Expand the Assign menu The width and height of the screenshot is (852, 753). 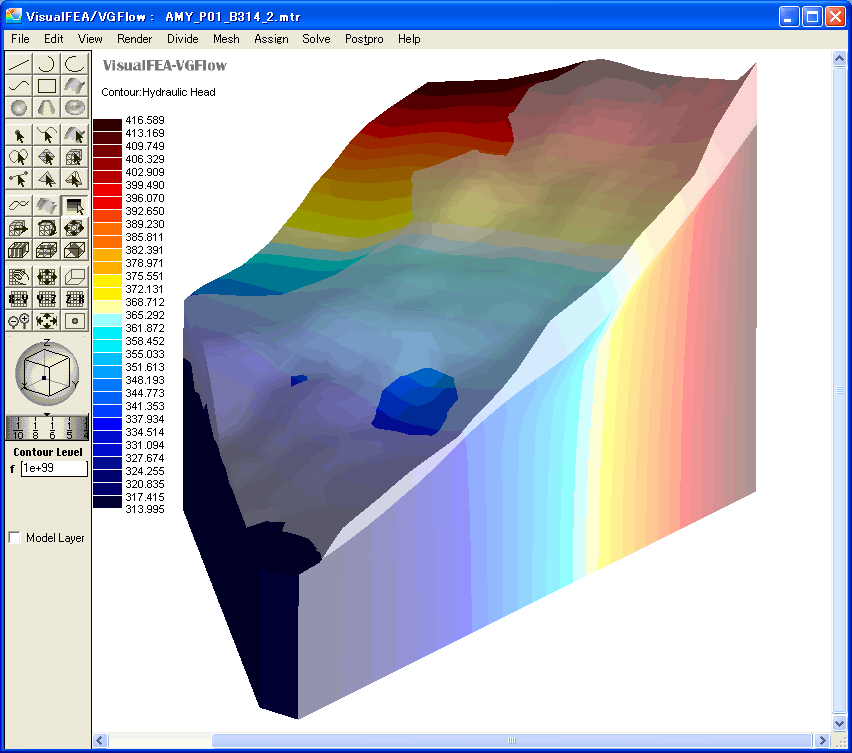tap(271, 39)
